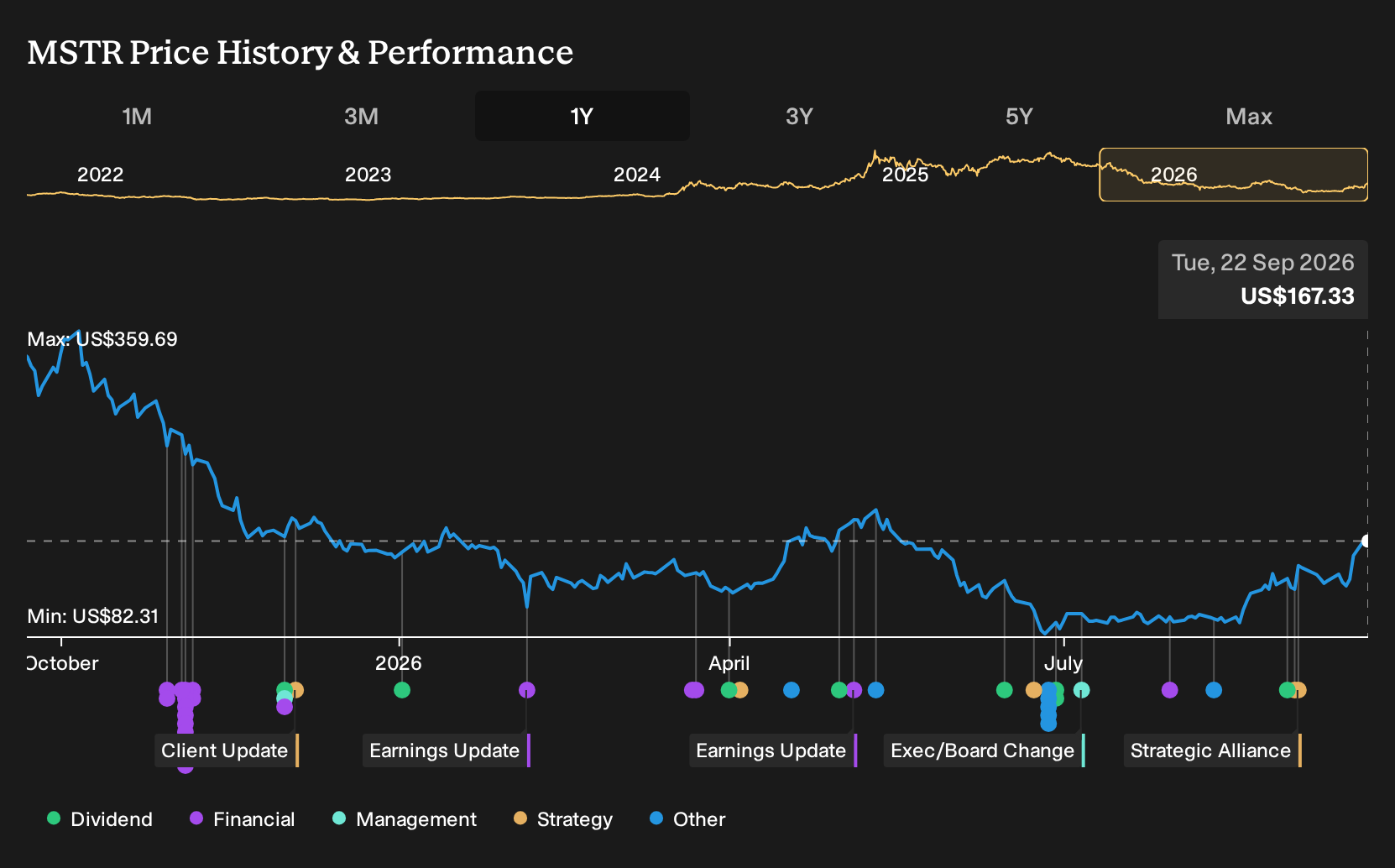Click the Min: US$82.31 label

(93, 616)
